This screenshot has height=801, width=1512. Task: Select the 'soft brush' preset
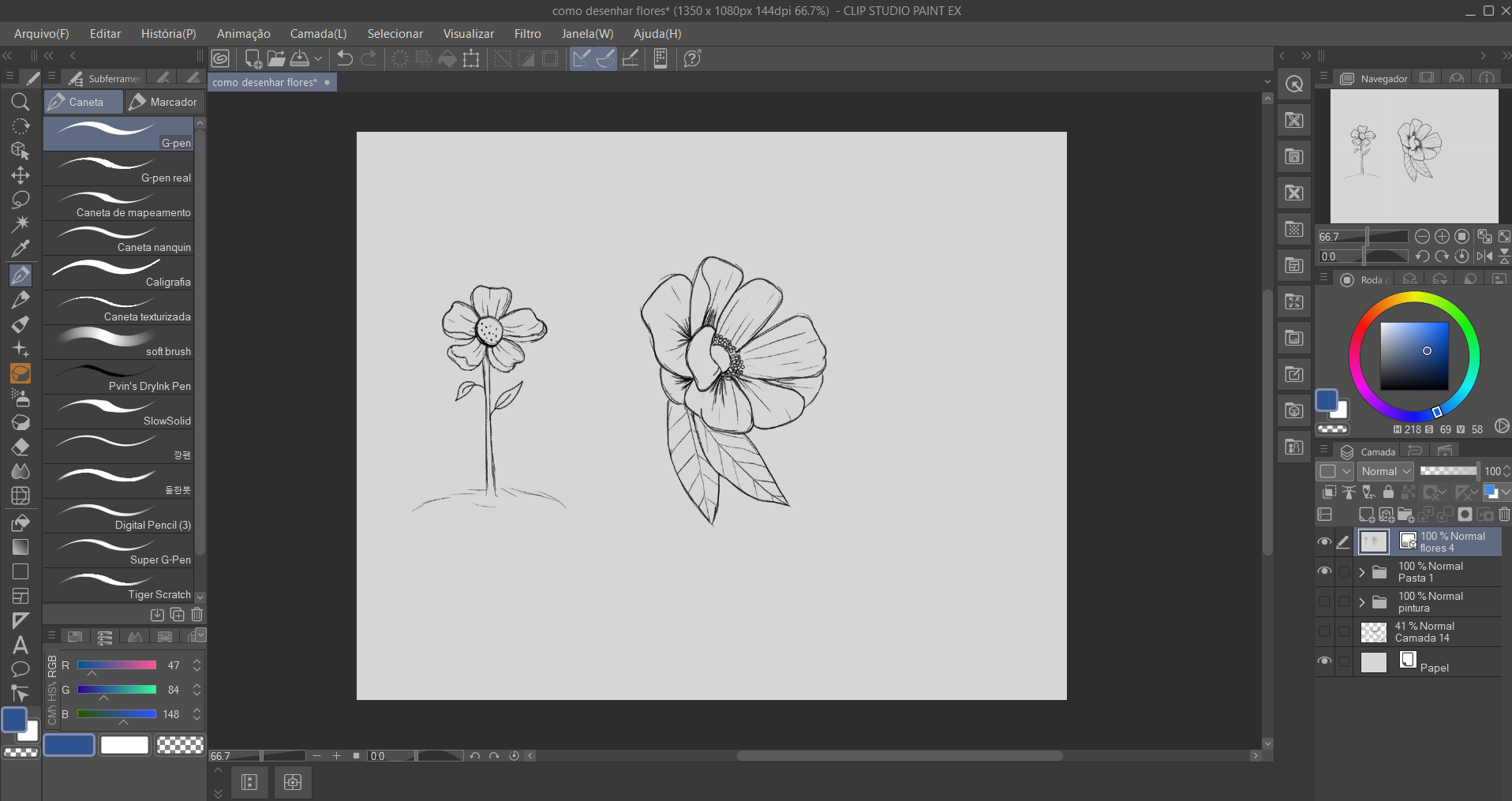(120, 342)
